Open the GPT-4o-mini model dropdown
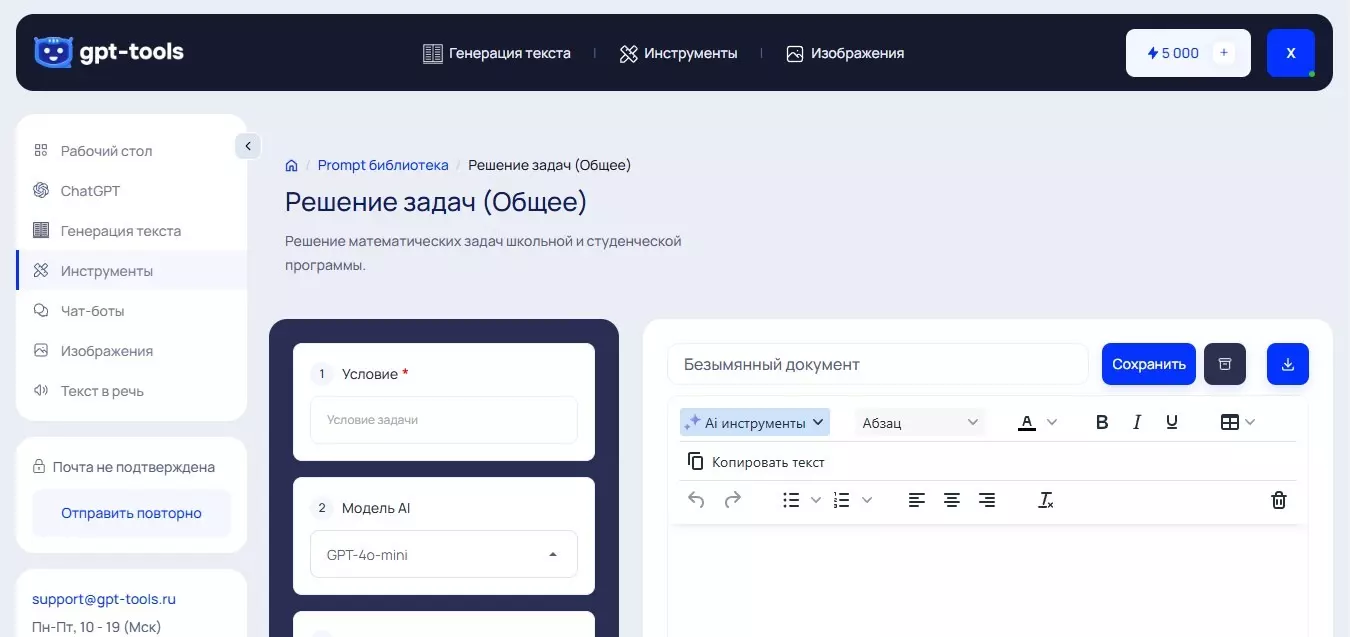Screen dimensions: 1350x637 click(x=444, y=554)
